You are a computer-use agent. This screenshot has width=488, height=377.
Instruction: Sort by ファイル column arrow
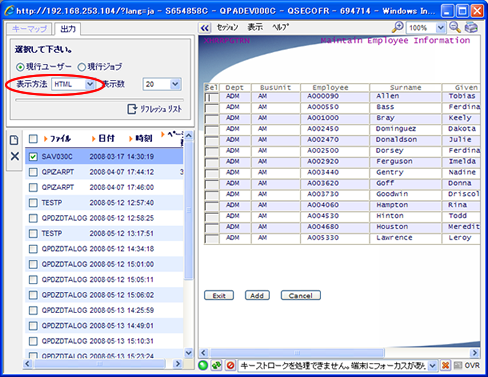(x=46, y=139)
